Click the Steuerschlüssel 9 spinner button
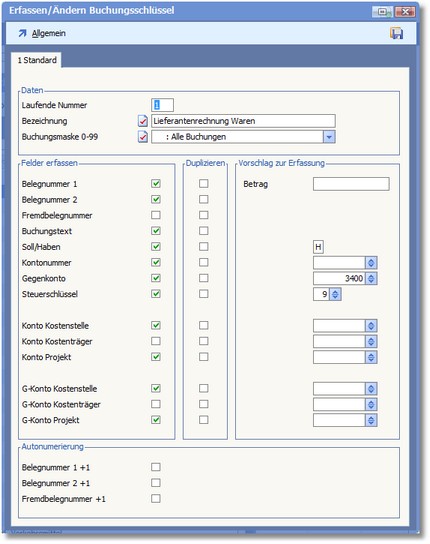Image resolution: width=430 pixels, height=544 pixels. pos(335,294)
